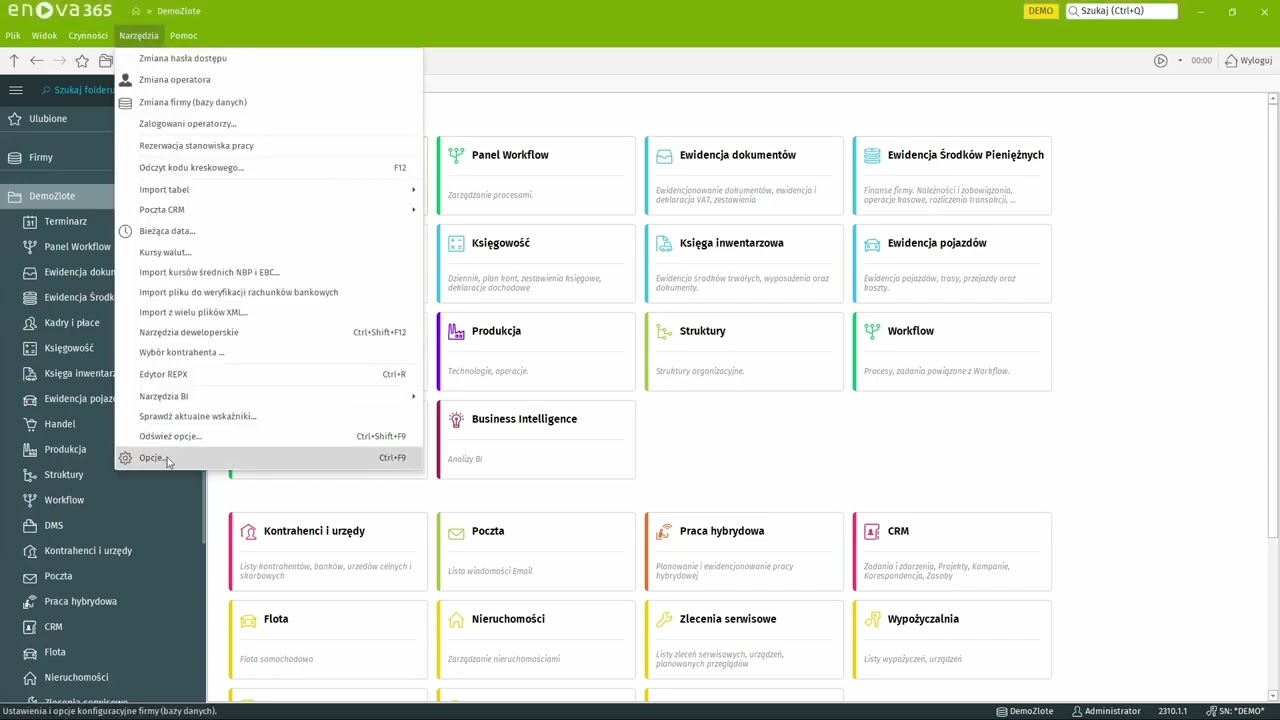Screen dimensions: 1280x720
Task: Open the Poczta tile
Action: click(536, 551)
